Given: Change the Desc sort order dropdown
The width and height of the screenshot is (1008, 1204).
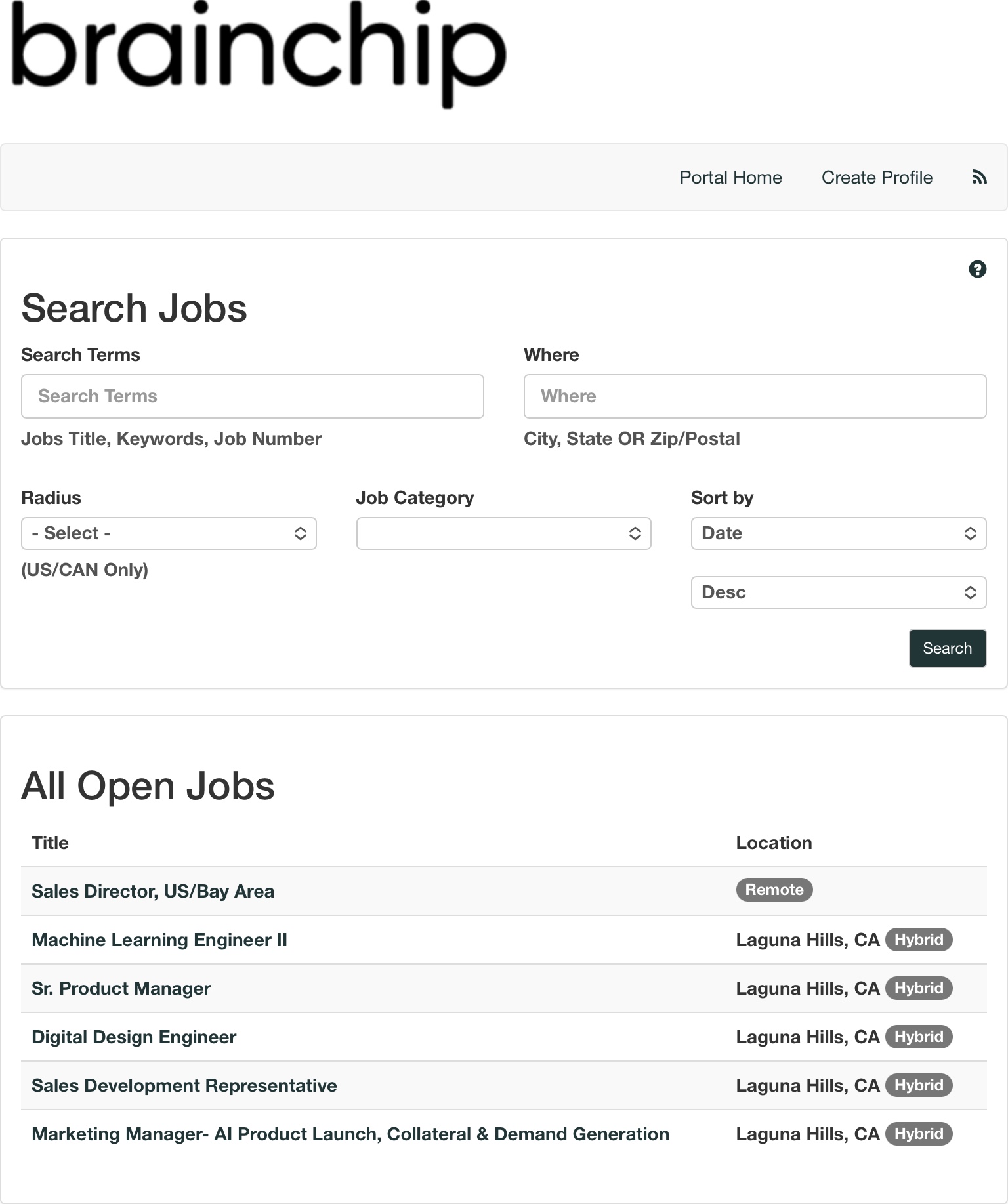Looking at the screenshot, I should (x=838, y=592).
